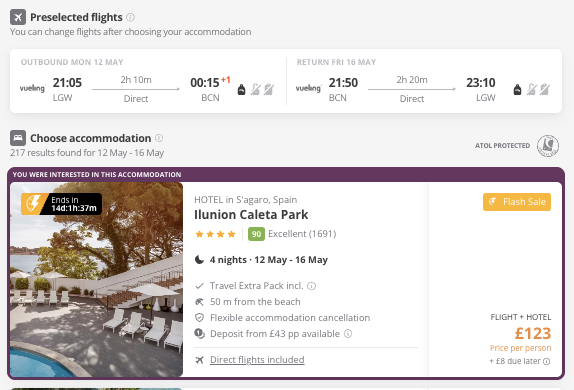Open info icon next to Choose accommodation
Viewport: 574px width, 390px height.
pyautogui.click(x=159, y=138)
